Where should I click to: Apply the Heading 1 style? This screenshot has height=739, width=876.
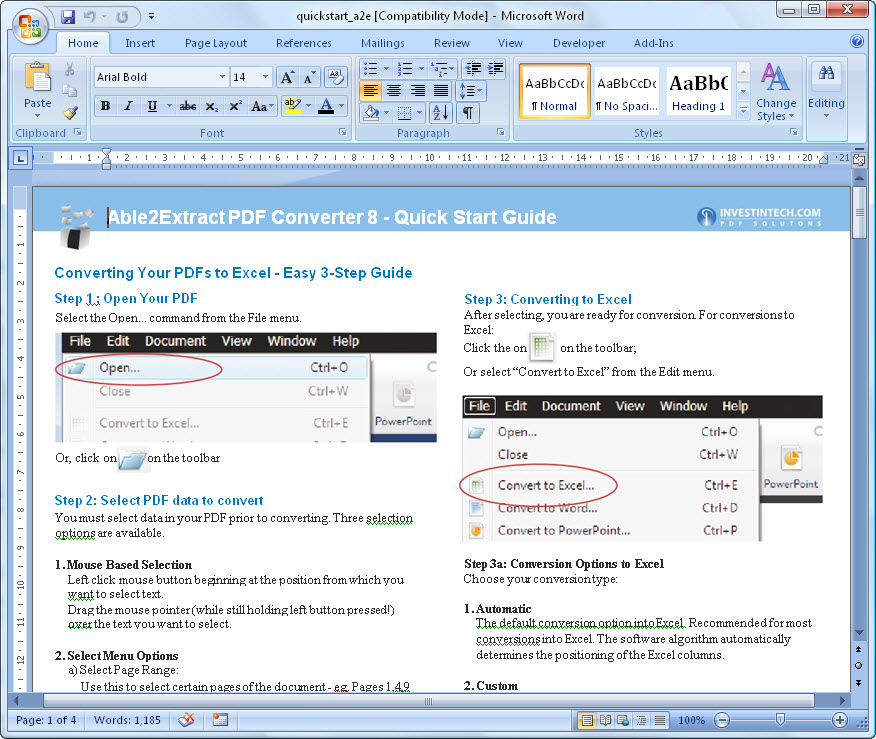698,91
